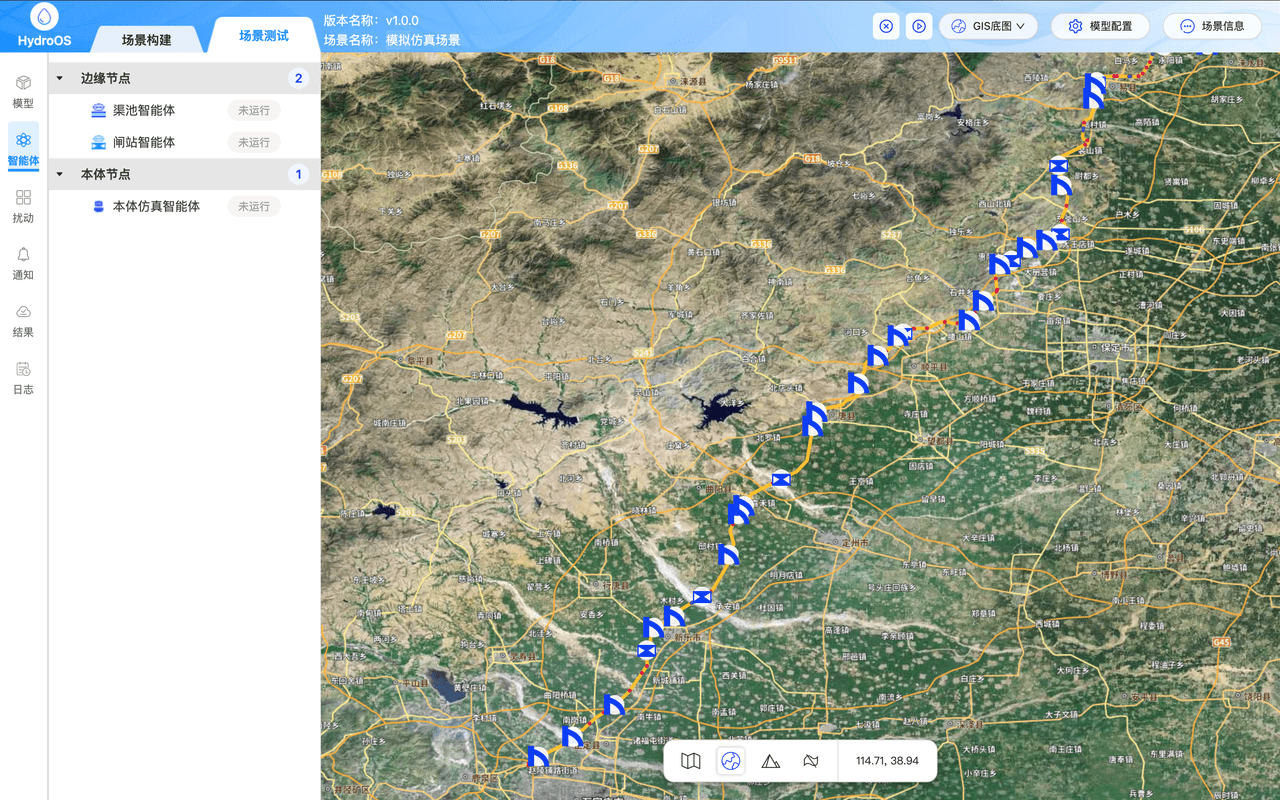This screenshot has width=1280, height=800.
Task: Select the 扰动 sidebar icon
Action: point(23,206)
